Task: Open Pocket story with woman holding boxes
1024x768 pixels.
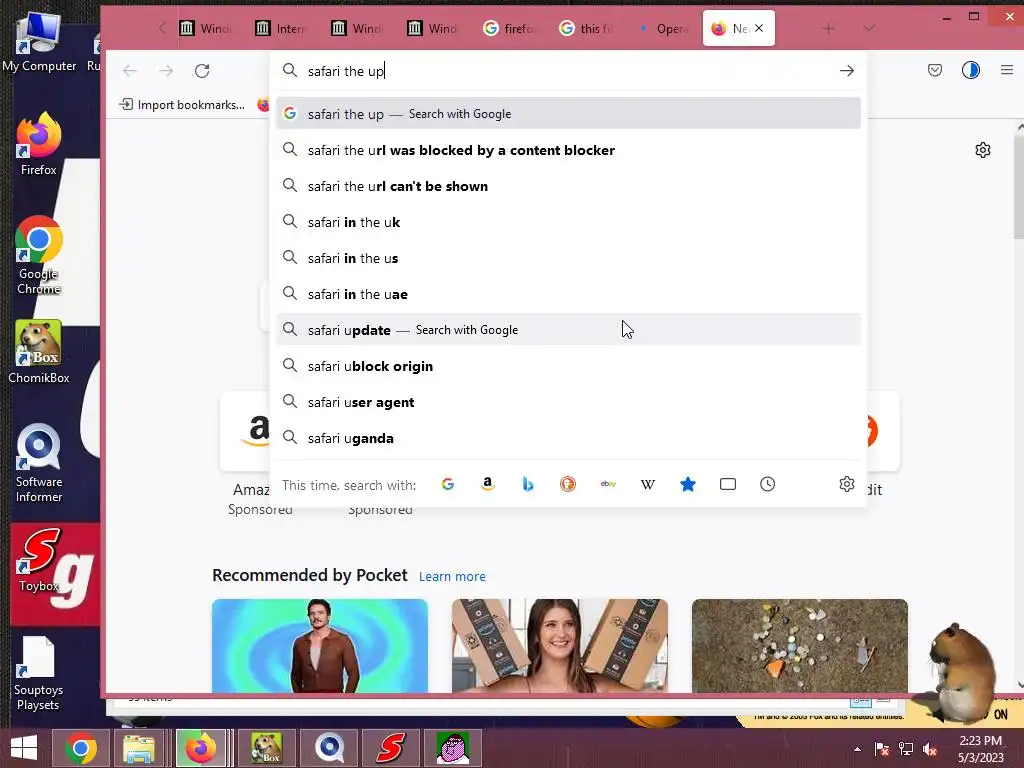Action: coord(560,645)
